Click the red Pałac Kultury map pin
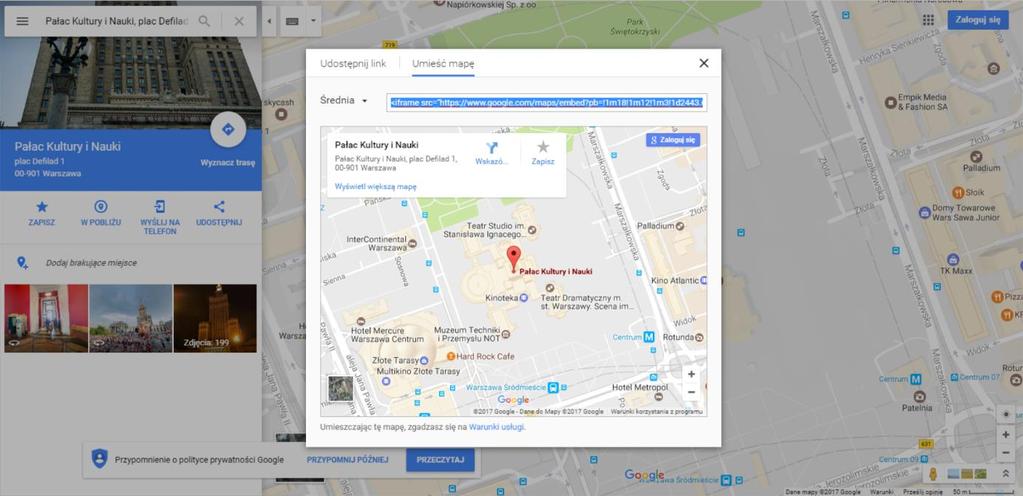 [514, 258]
